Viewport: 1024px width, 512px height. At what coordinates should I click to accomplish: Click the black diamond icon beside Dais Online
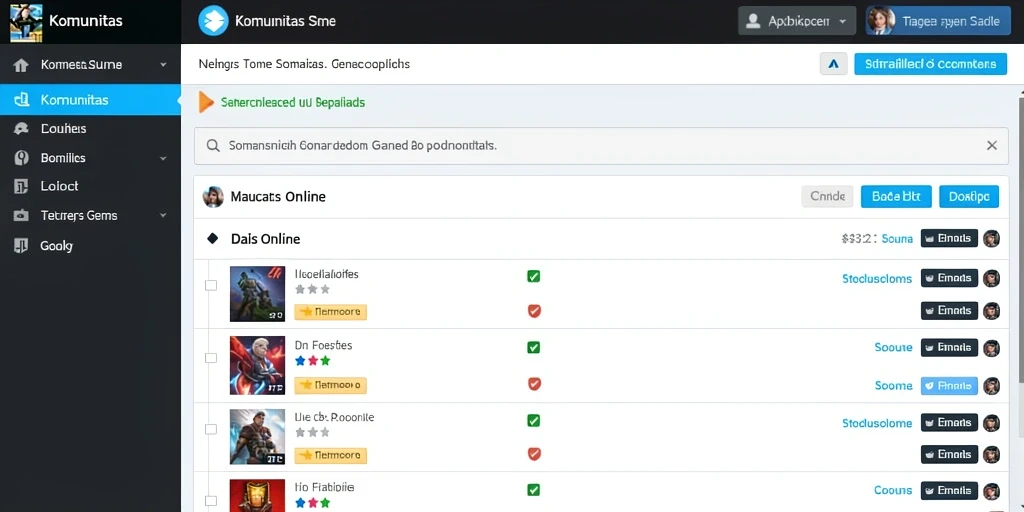212,239
